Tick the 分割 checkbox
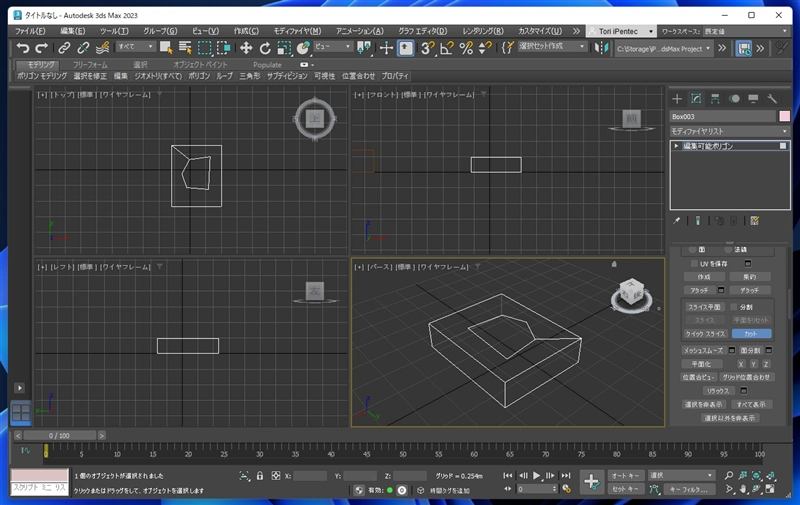Screen dimensions: 800x505 734,307
